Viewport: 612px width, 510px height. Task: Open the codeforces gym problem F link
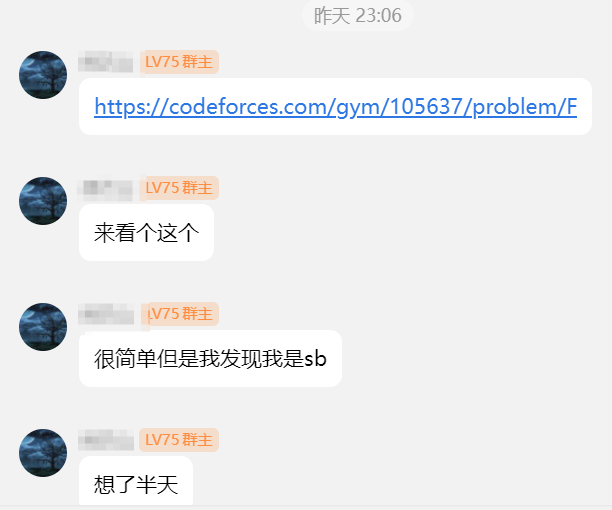click(336, 107)
